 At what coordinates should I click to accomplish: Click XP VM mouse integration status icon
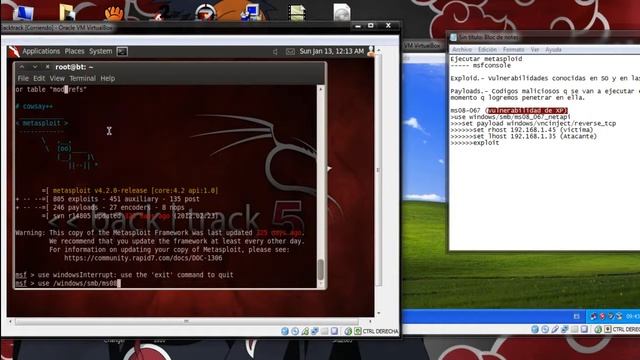[x=598, y=329]
